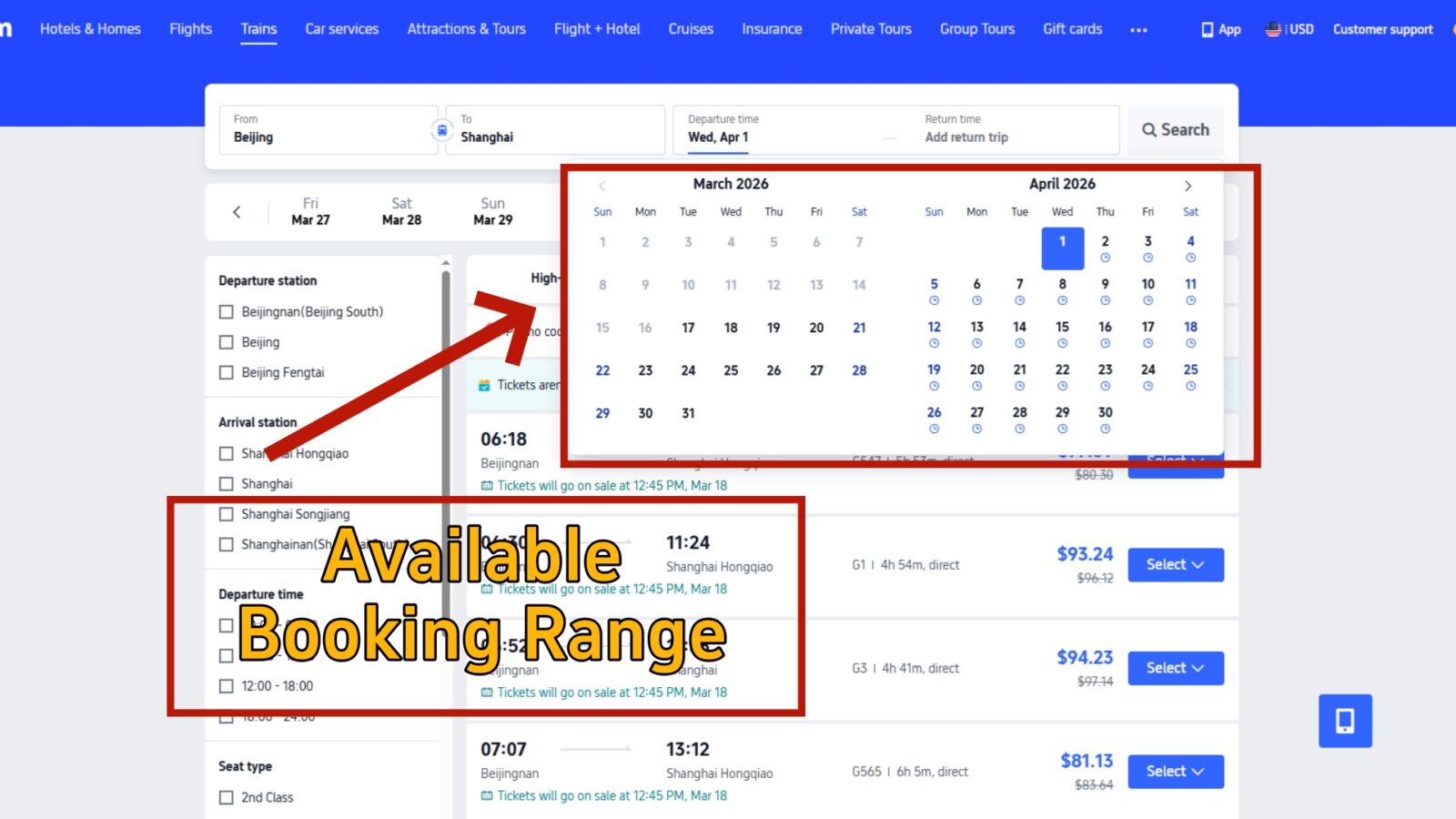Click the Search magnifier button
The image size is (1456, 819).
coord(1176,130)
